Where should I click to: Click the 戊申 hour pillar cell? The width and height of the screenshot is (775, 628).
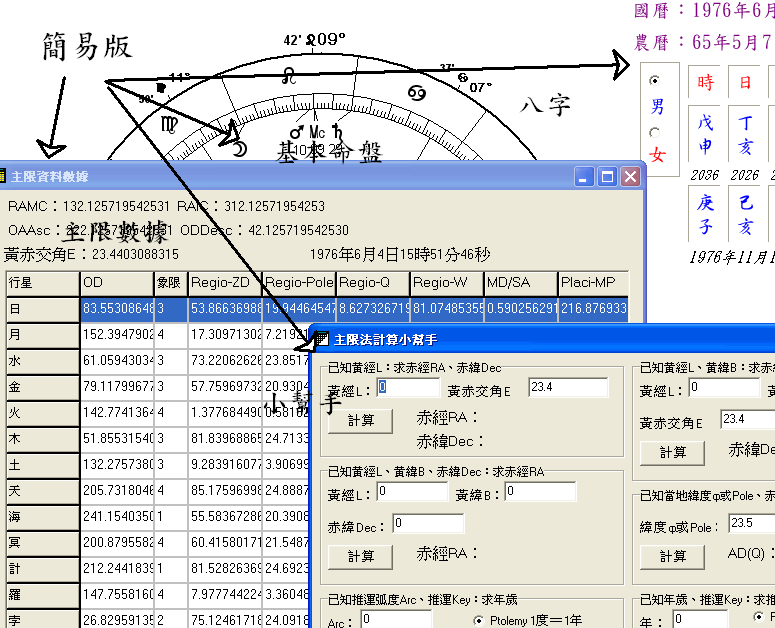[705, 134]
